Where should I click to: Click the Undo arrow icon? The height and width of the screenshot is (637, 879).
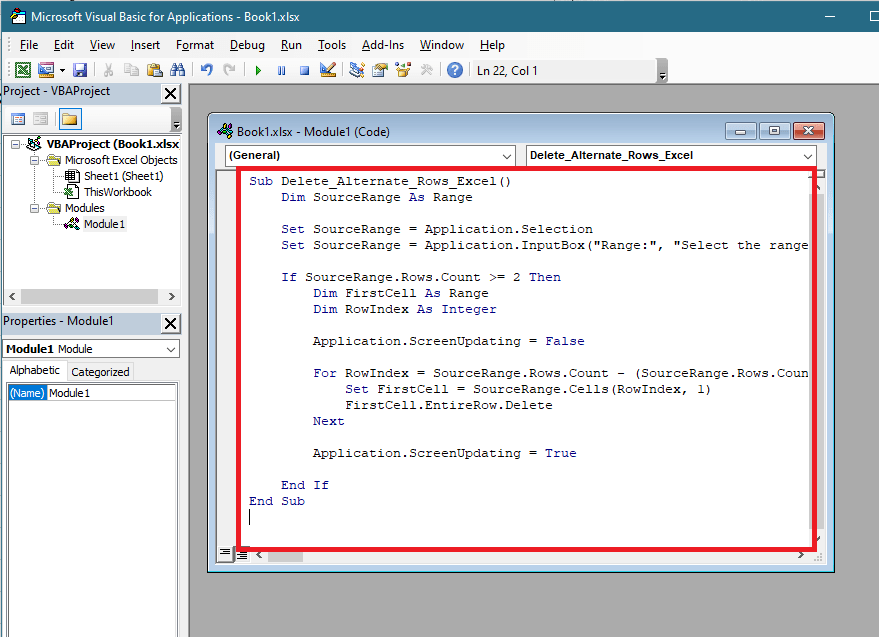tap(207, 70)
